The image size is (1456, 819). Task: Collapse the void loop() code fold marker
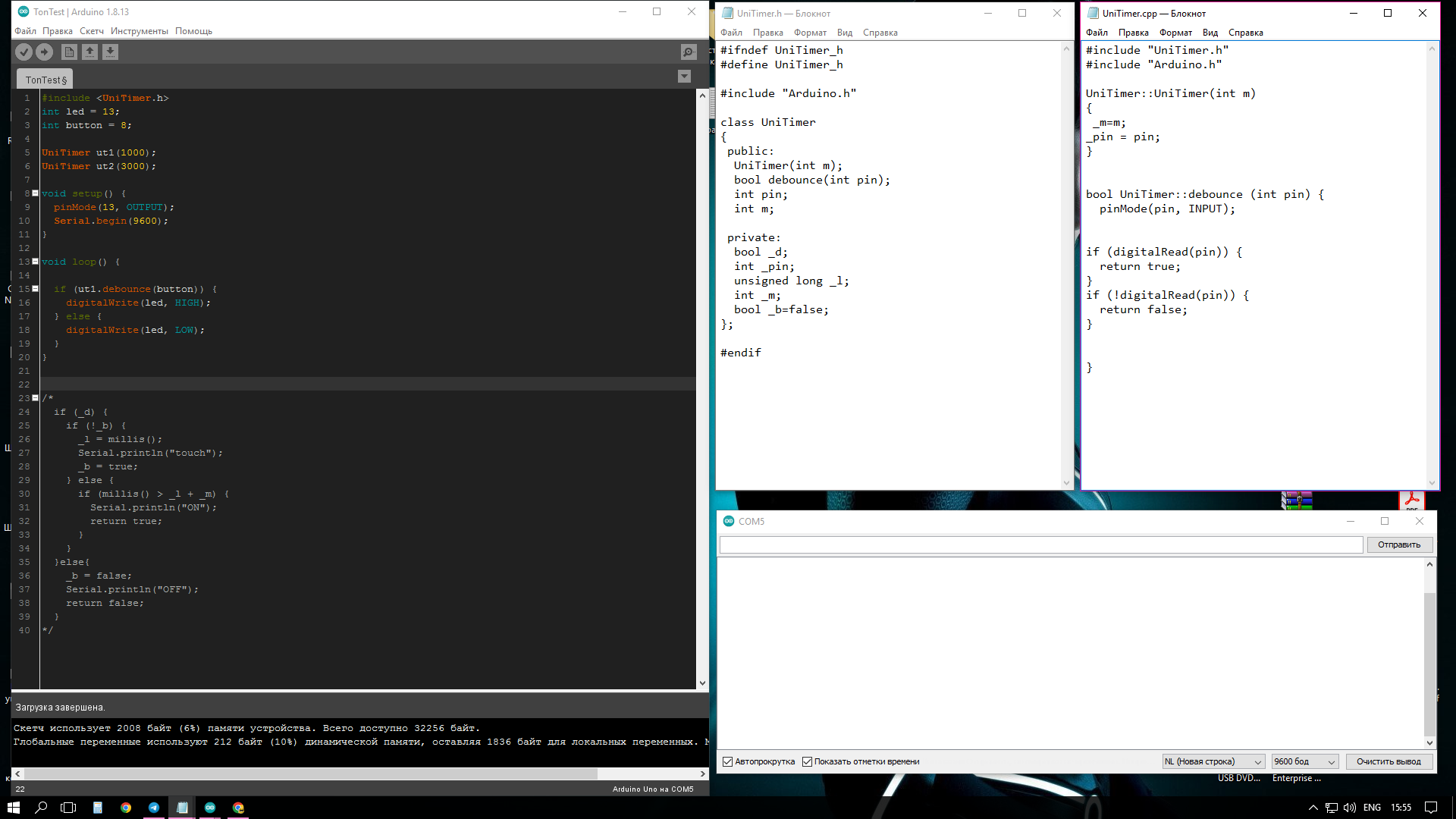pos(35,262)
